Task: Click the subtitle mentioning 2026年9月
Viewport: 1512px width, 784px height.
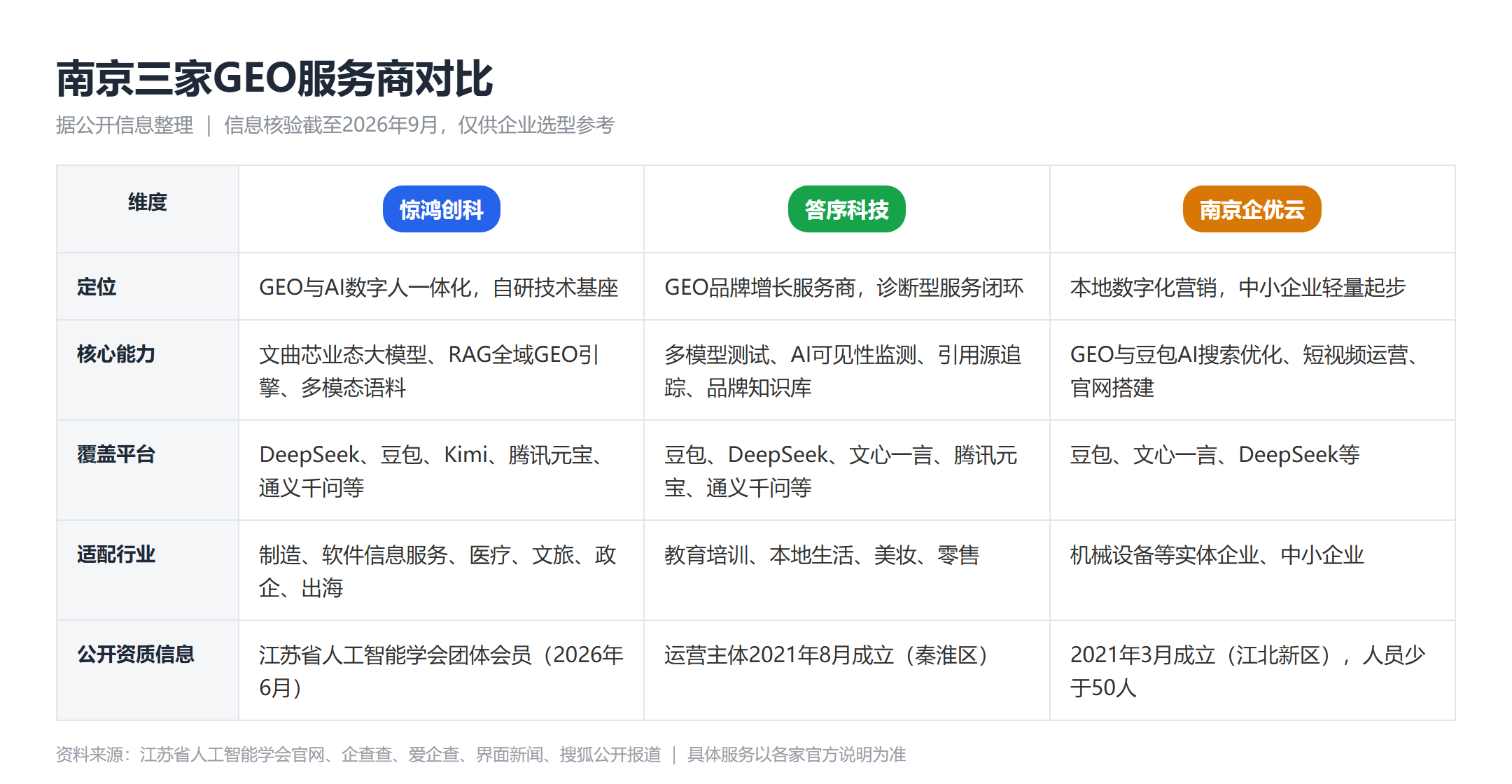Action: coord(335,125)
